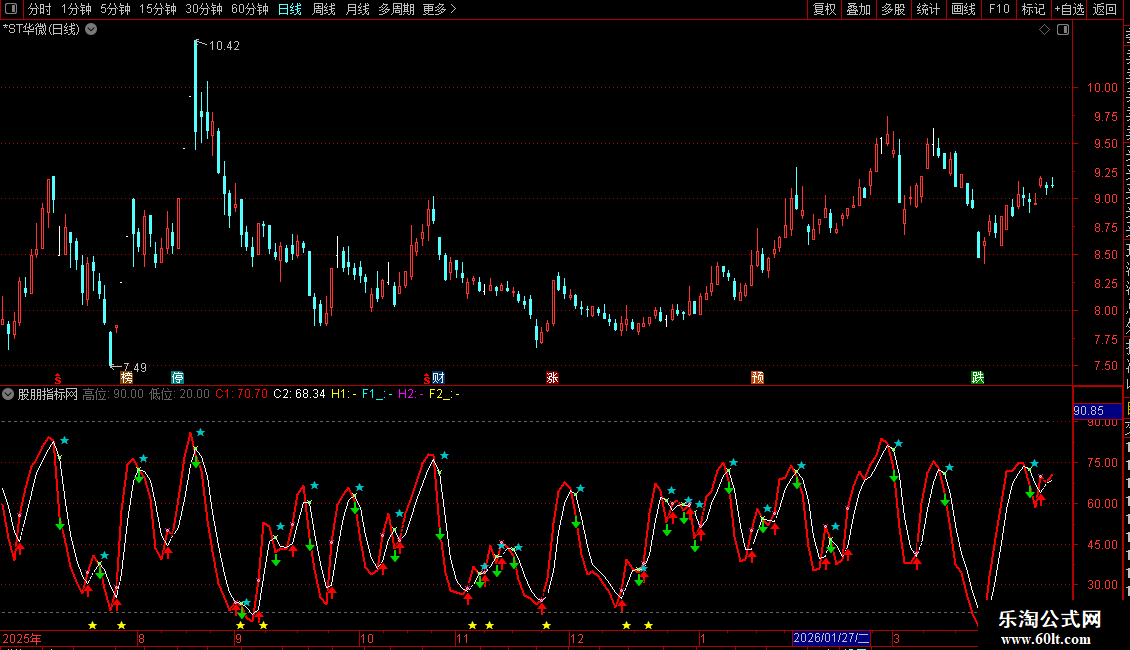Expand the 更多 > period options
The image size is (1130, 650).
click(440, 9)
